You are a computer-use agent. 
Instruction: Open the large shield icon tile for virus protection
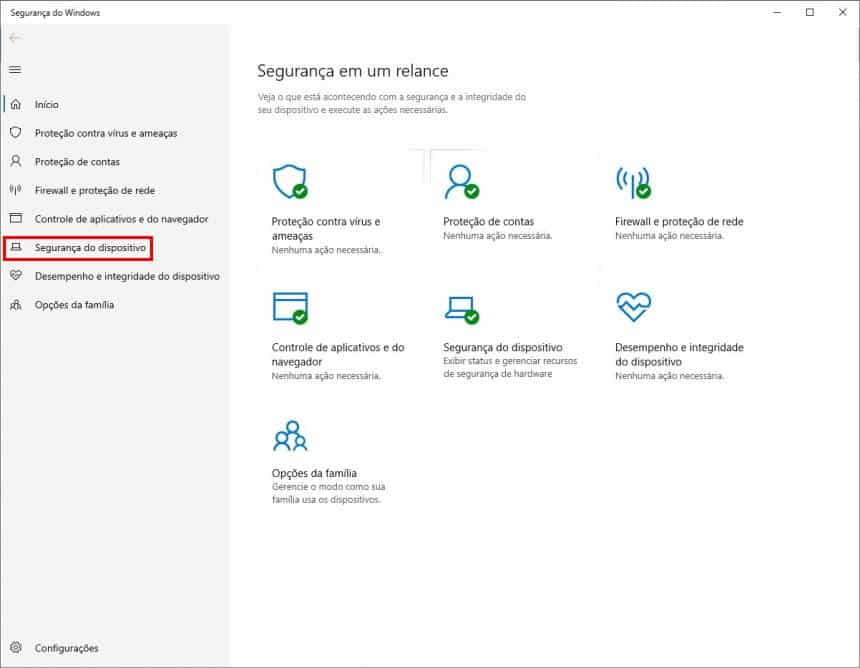pos(290,182)
